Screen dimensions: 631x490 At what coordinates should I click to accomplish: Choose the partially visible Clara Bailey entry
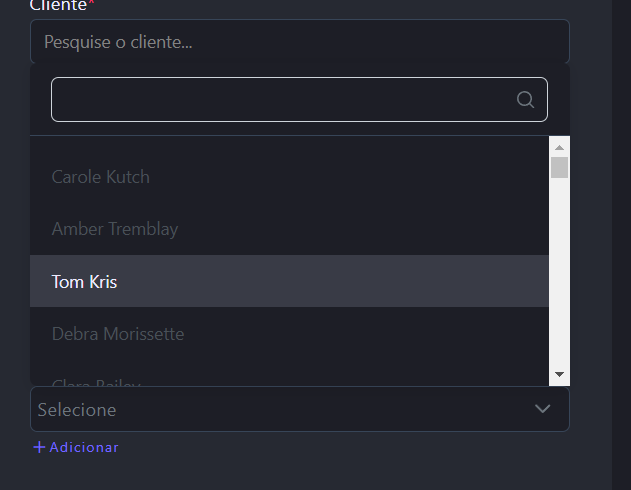pos(96,382)
